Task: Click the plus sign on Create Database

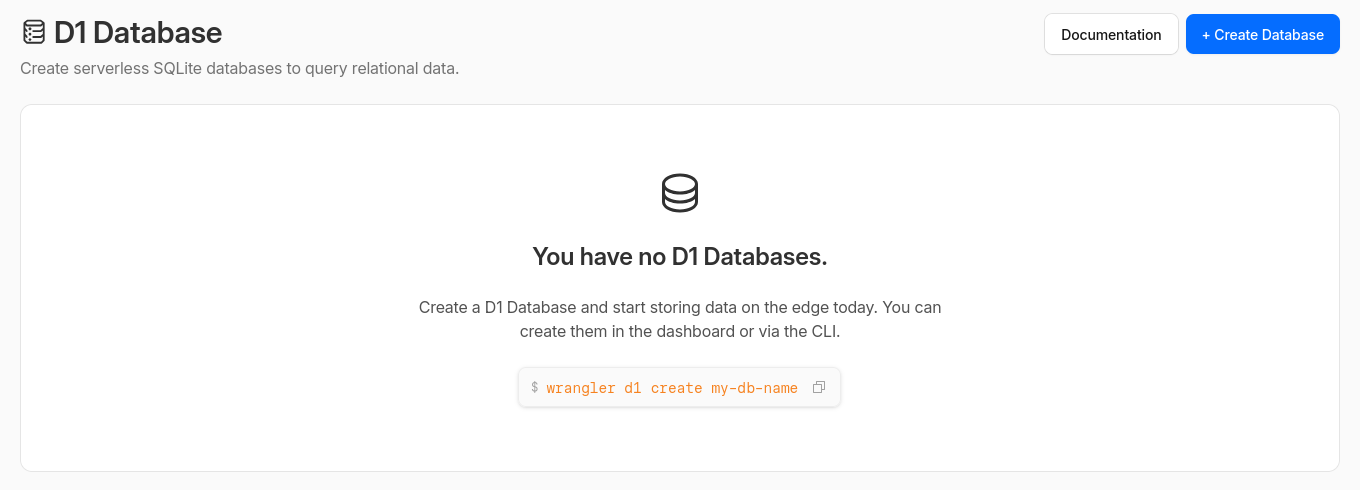Action: point(1206,35)
